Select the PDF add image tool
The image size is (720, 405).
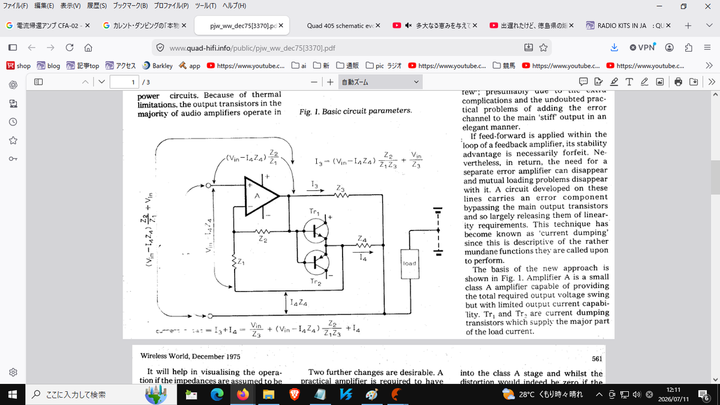[x=660, y=82]
